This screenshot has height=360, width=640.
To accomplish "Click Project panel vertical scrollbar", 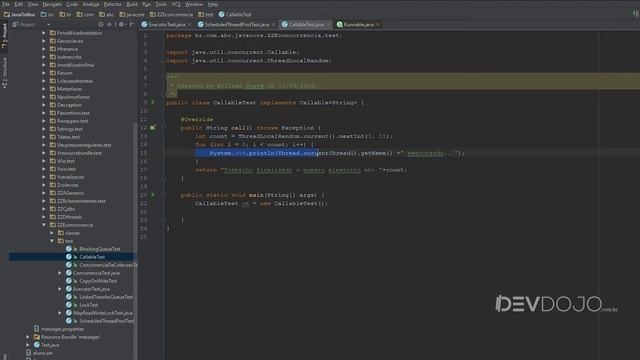I will click(136, 241).
